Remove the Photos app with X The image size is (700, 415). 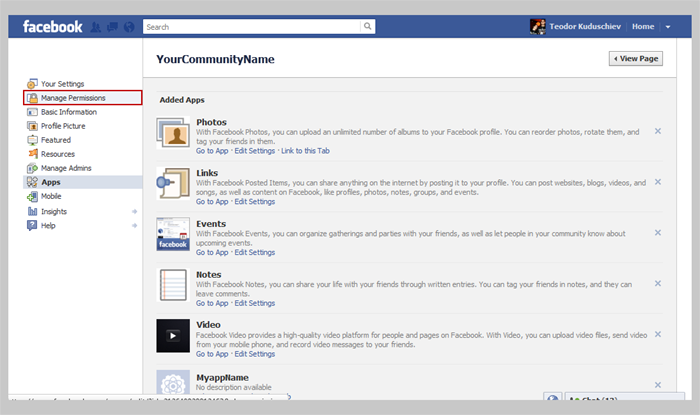658,131
